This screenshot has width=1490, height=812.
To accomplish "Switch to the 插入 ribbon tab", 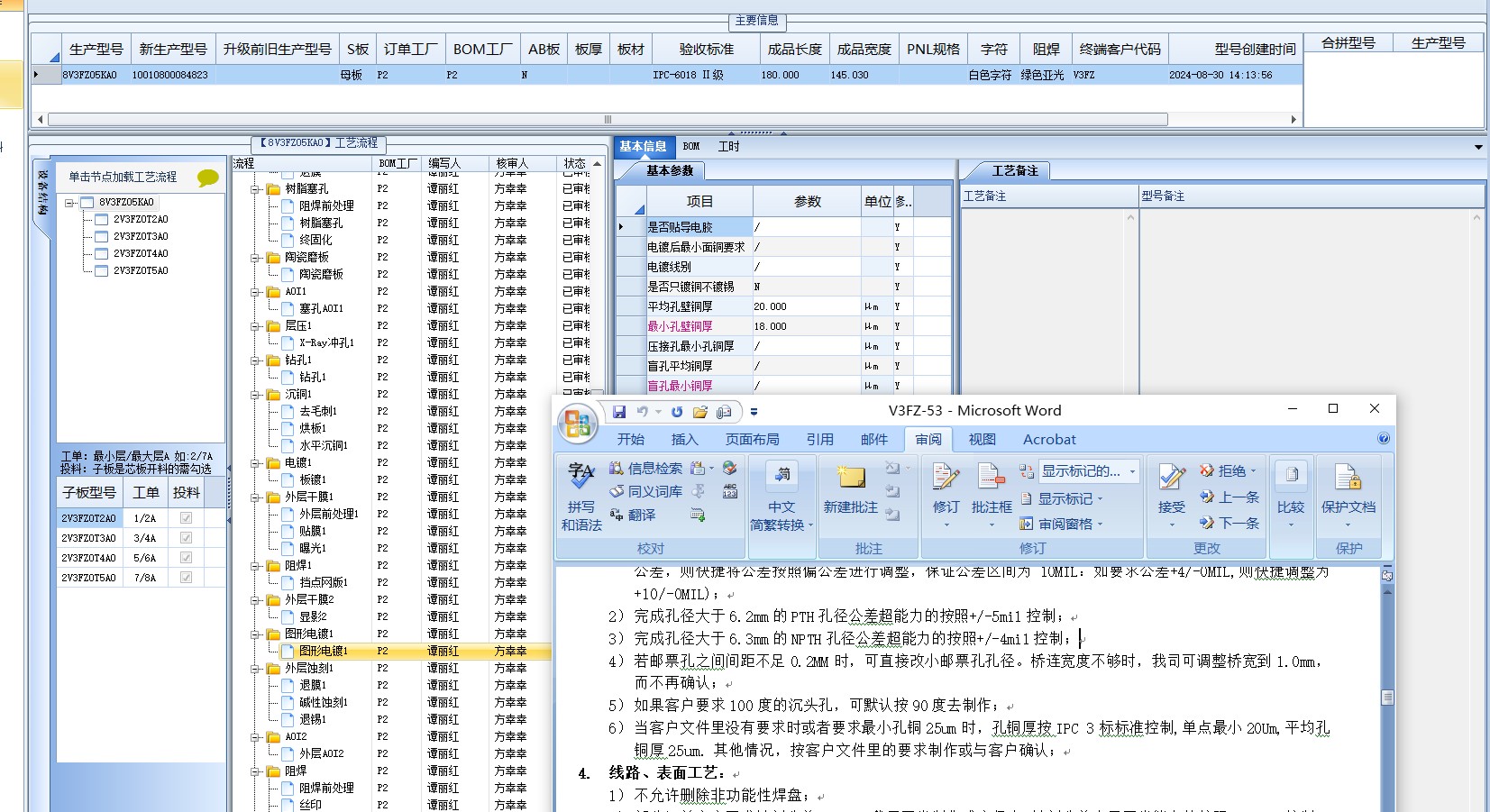I will pos(685,439).
